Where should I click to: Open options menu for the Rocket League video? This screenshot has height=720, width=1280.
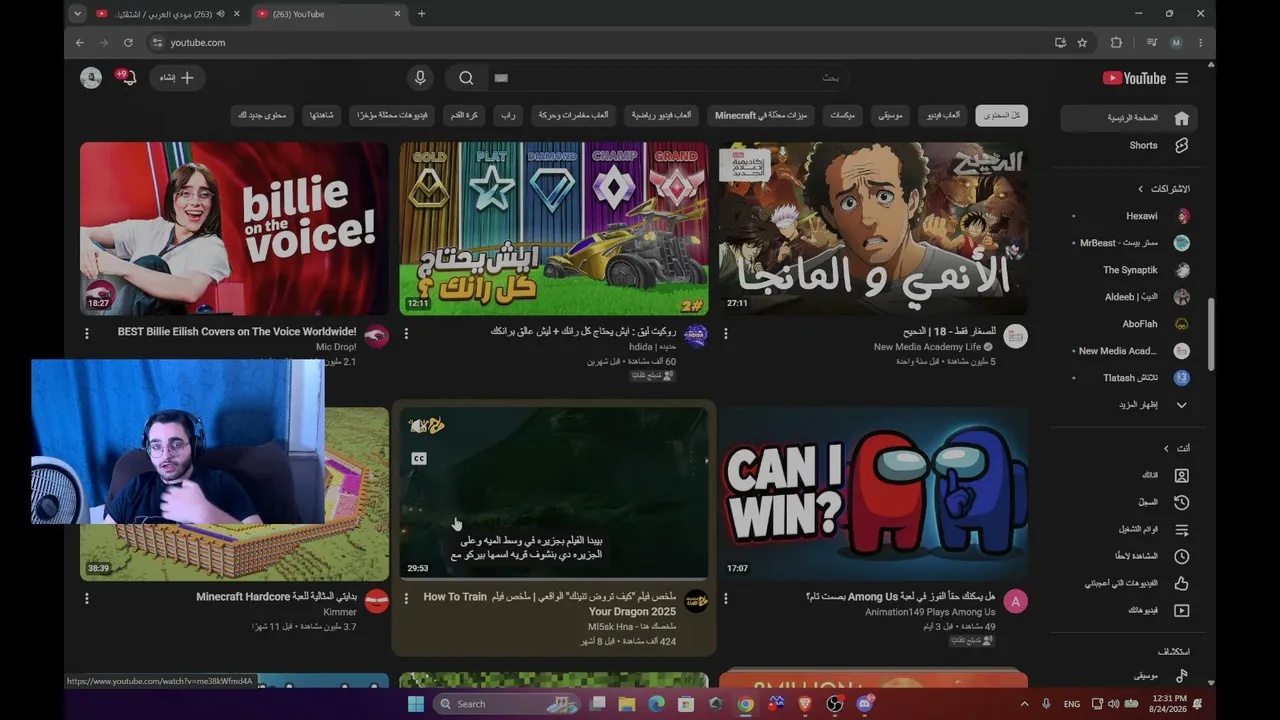(406, 333)
